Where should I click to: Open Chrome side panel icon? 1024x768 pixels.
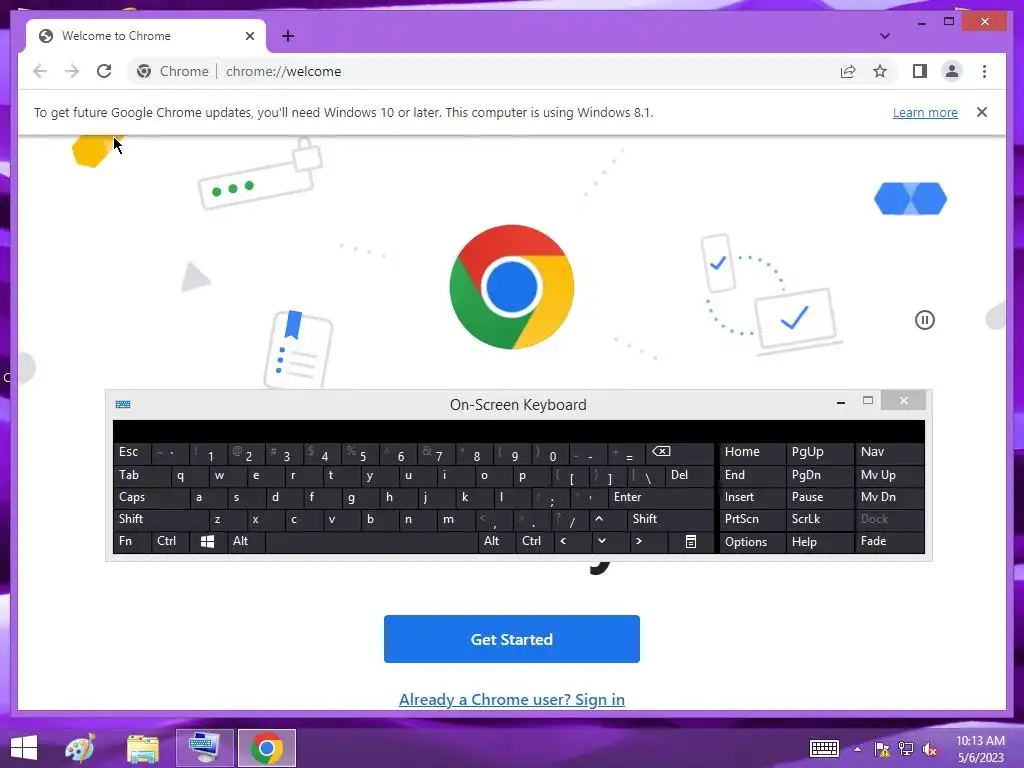[x=920, y=71]
